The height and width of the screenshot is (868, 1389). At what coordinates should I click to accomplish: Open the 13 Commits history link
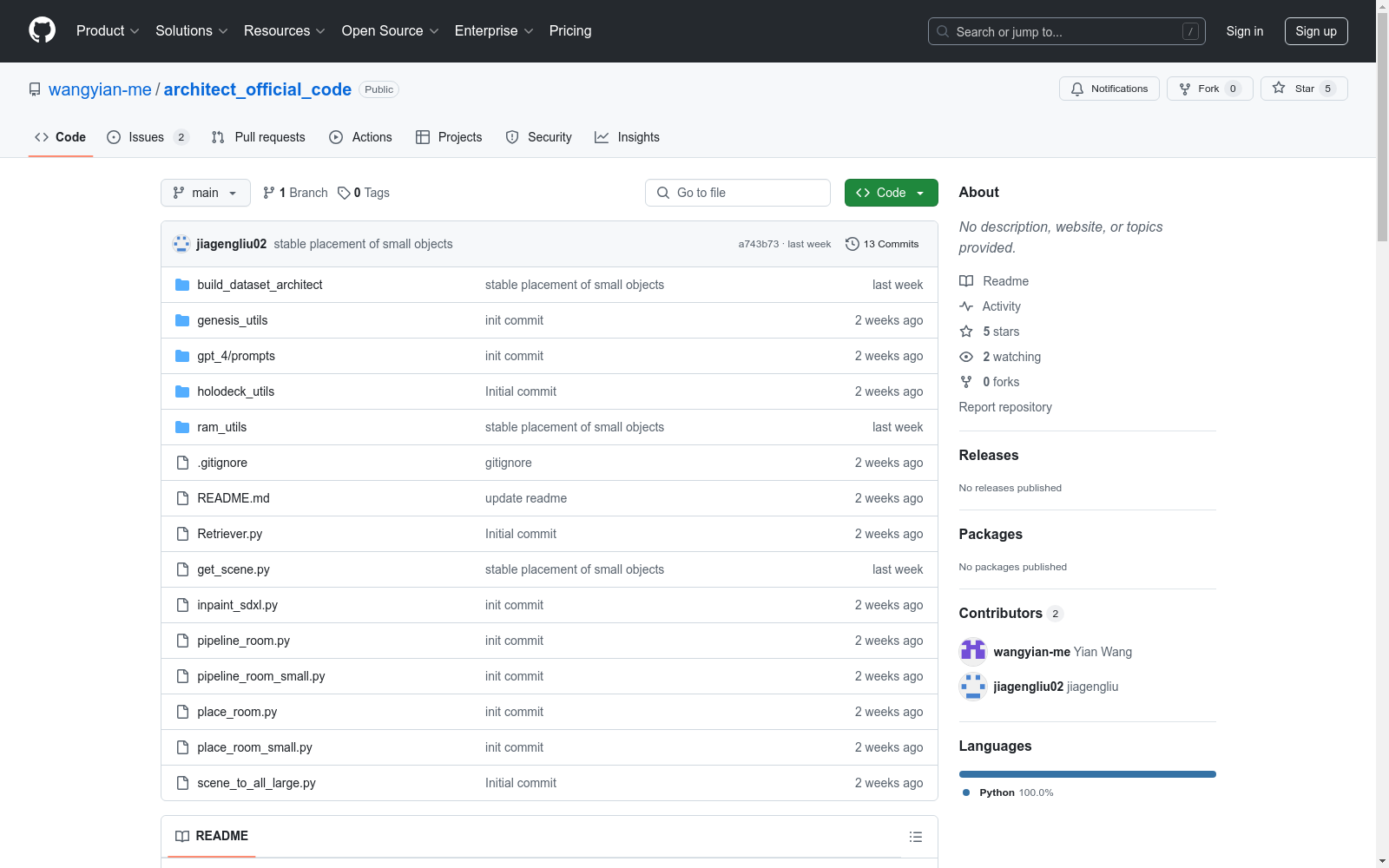[882, 244]
